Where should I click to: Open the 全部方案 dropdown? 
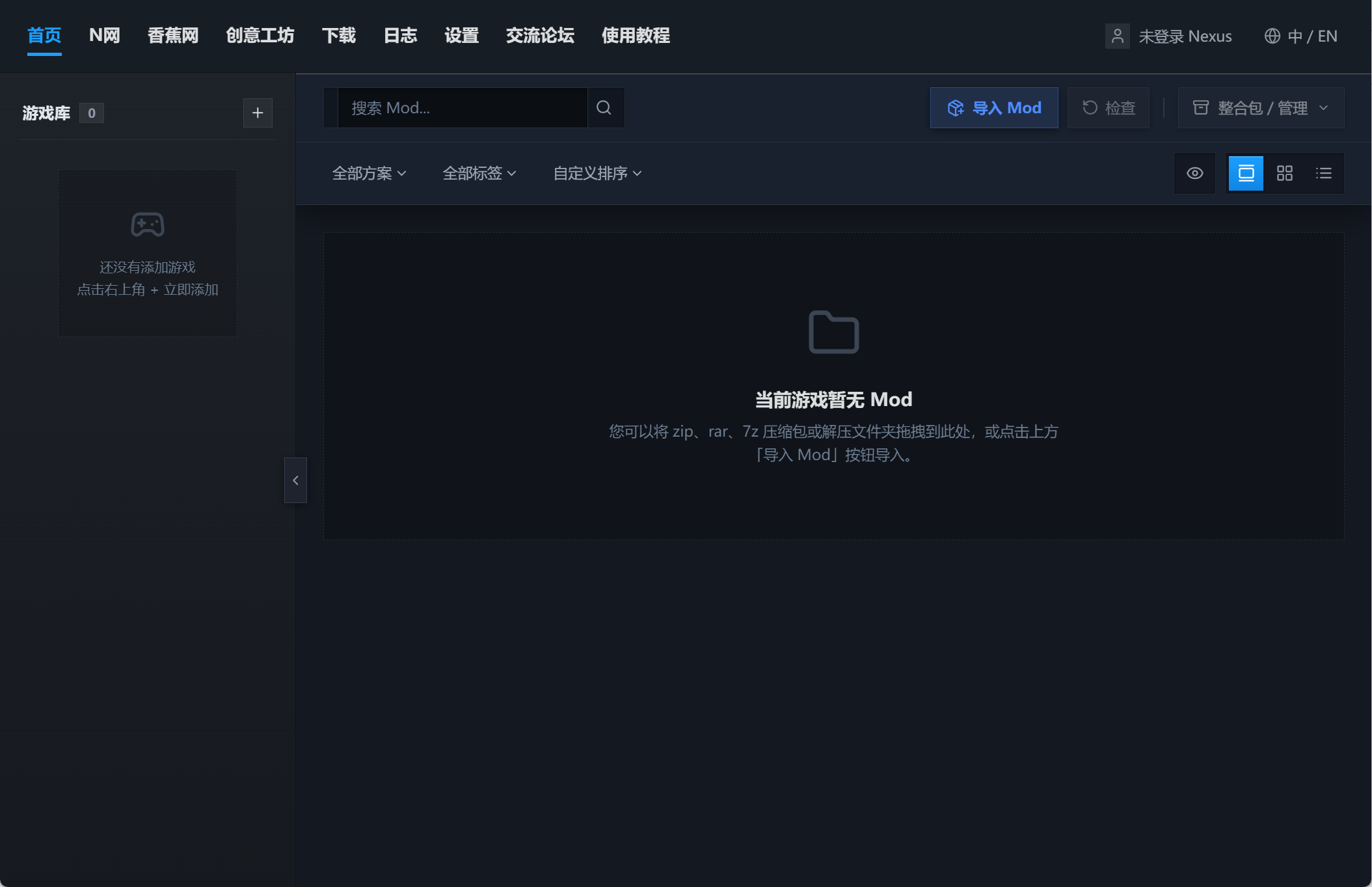pyautogui.click(x=369, y=173)
